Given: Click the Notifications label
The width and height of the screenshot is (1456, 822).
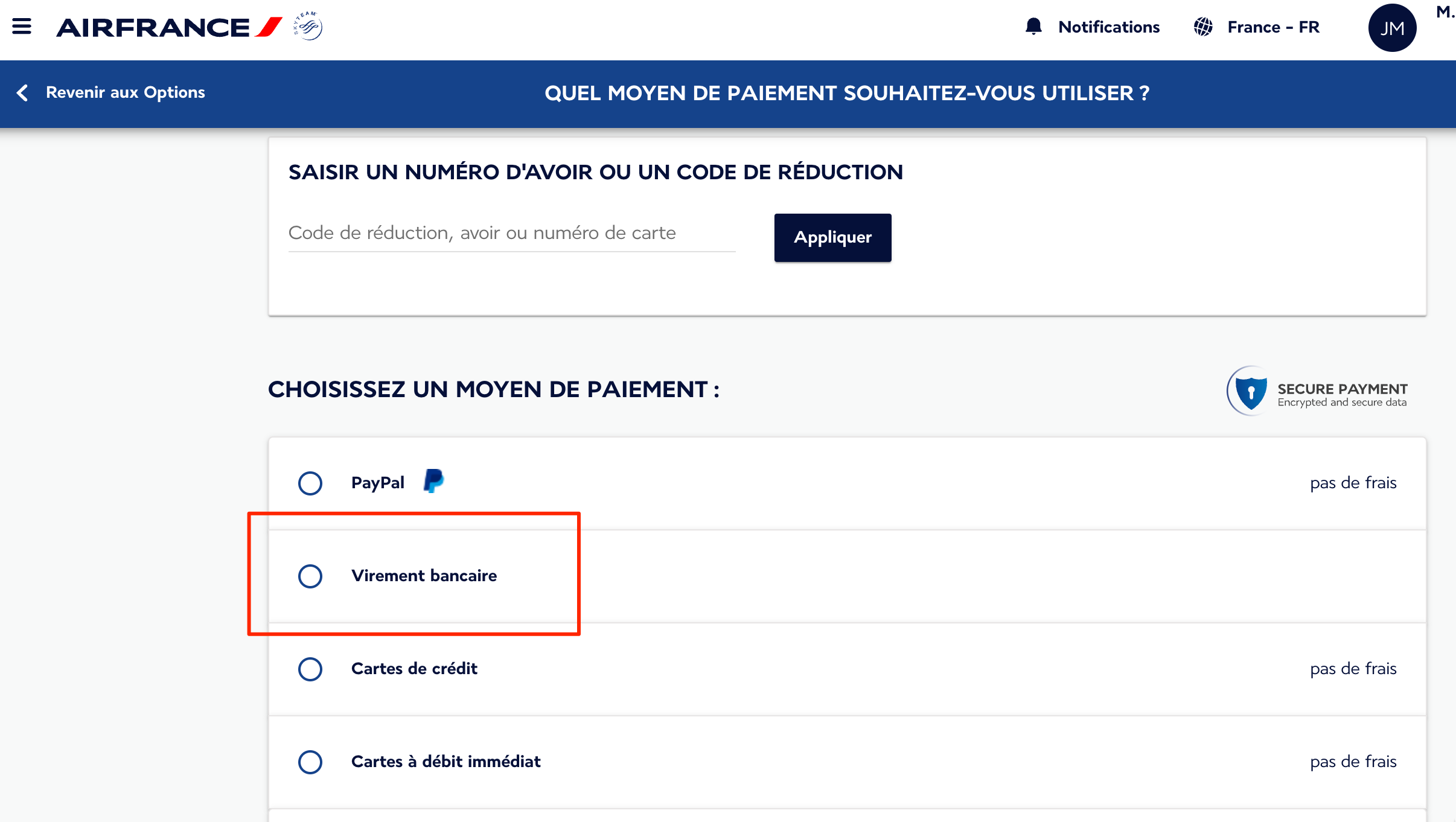Looking at the screenshot, I should [x=1109, y=27].
